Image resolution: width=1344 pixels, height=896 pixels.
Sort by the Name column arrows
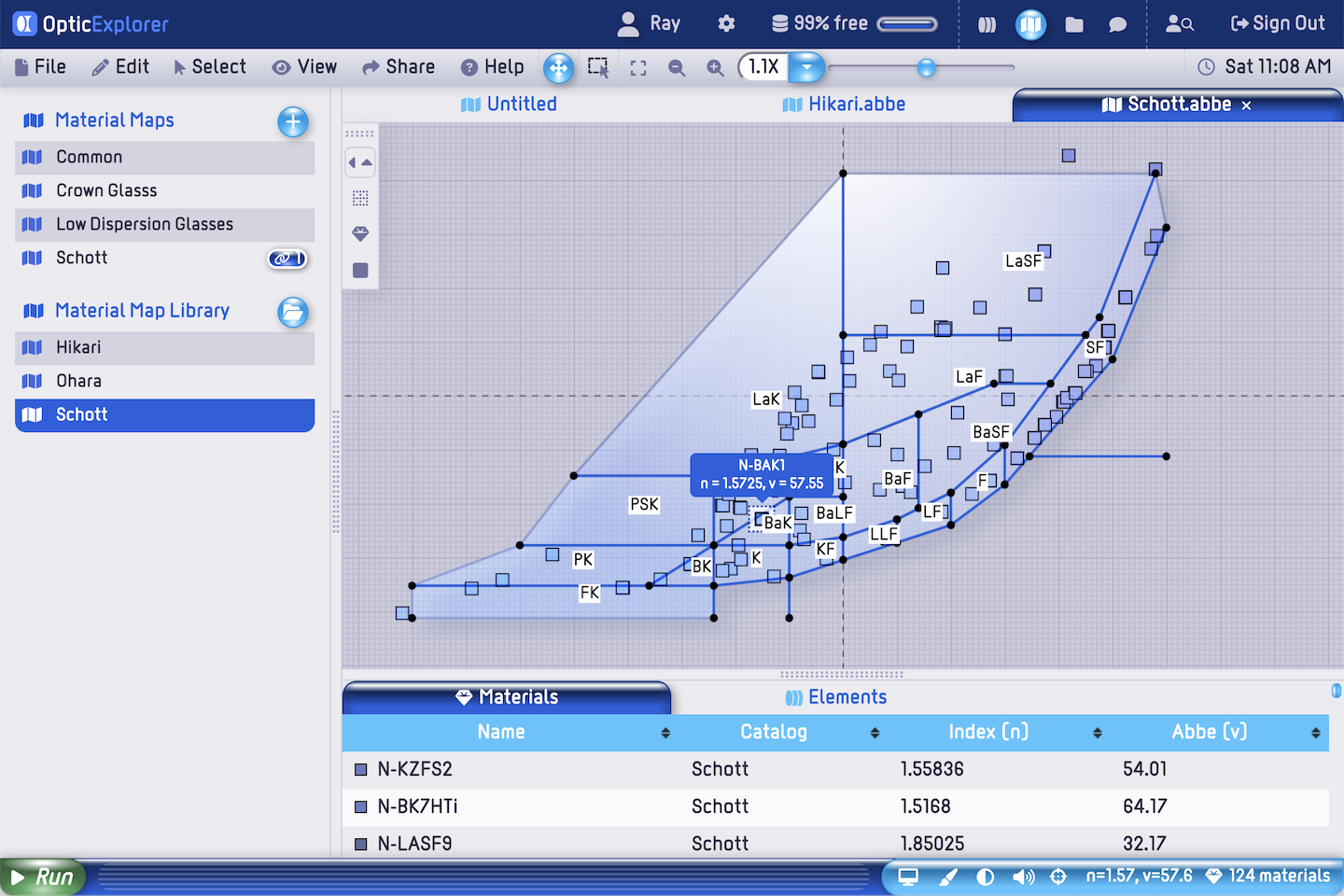(x=665, y=733)
